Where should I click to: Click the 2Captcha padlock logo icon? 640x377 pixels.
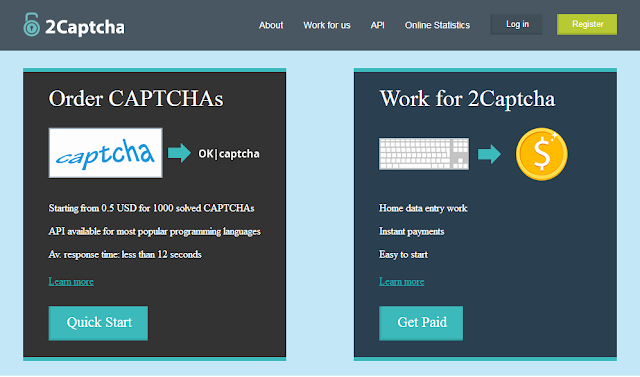(31, 24)
